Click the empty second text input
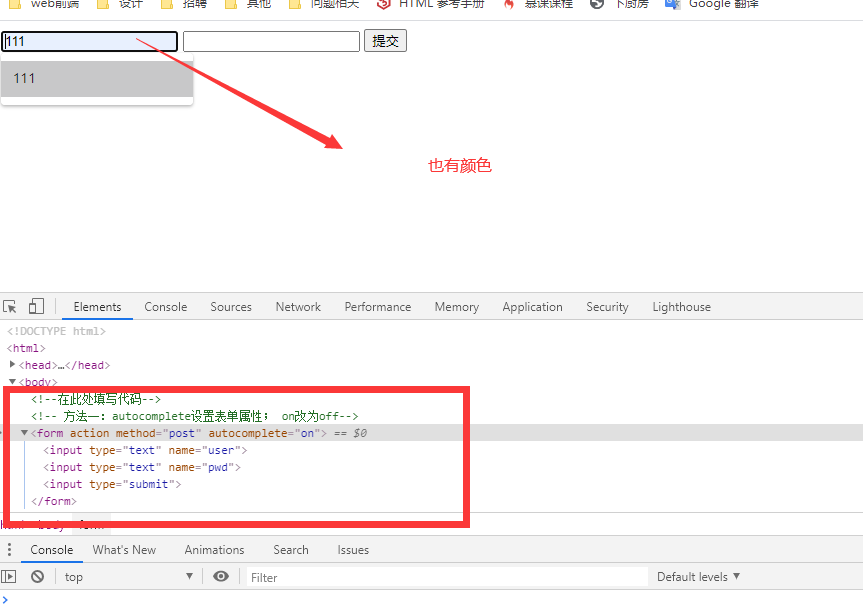863x610 pixels. [x=271, y=41]
